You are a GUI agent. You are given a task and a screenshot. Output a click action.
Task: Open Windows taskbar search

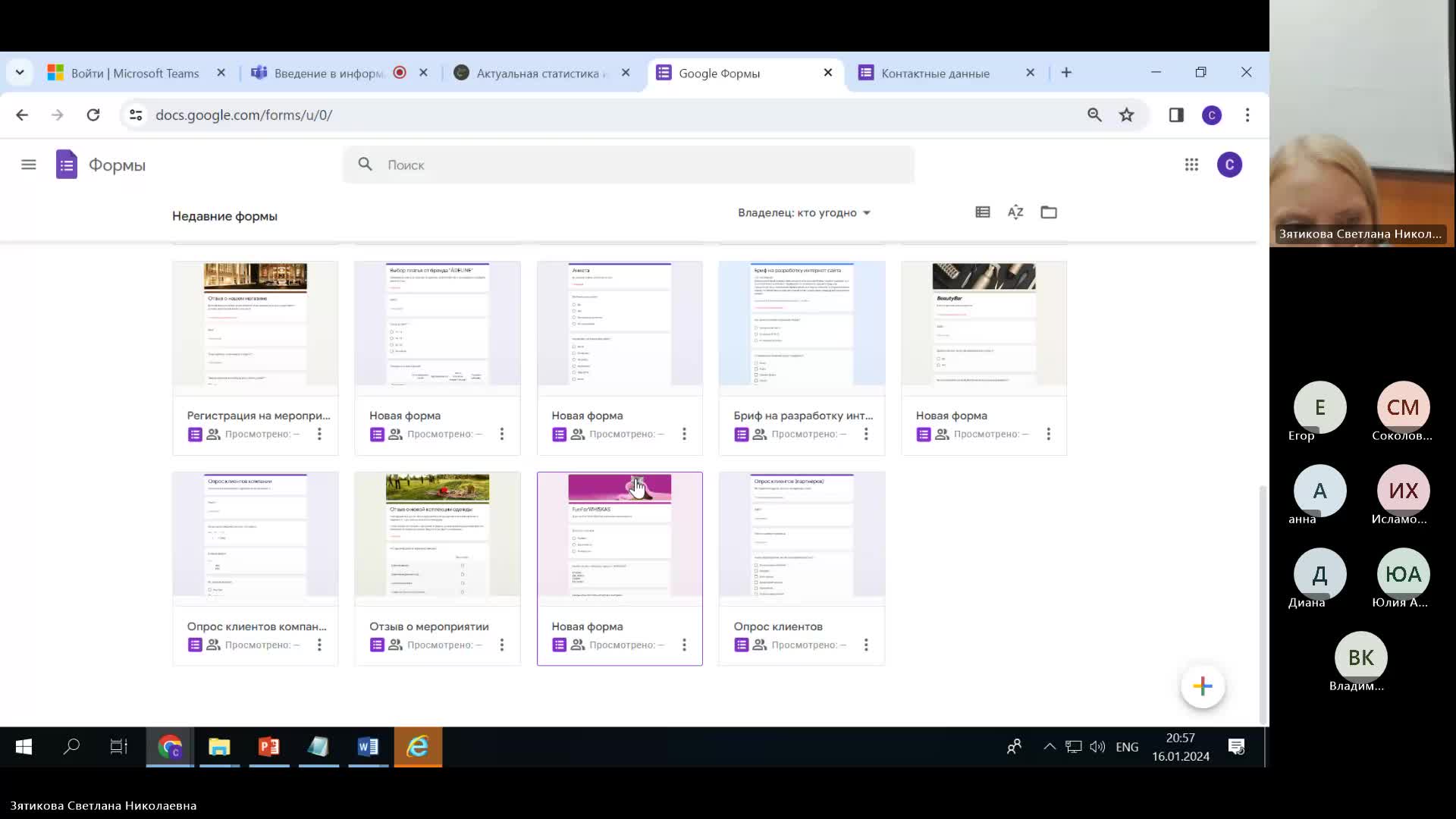pos(71,747)
